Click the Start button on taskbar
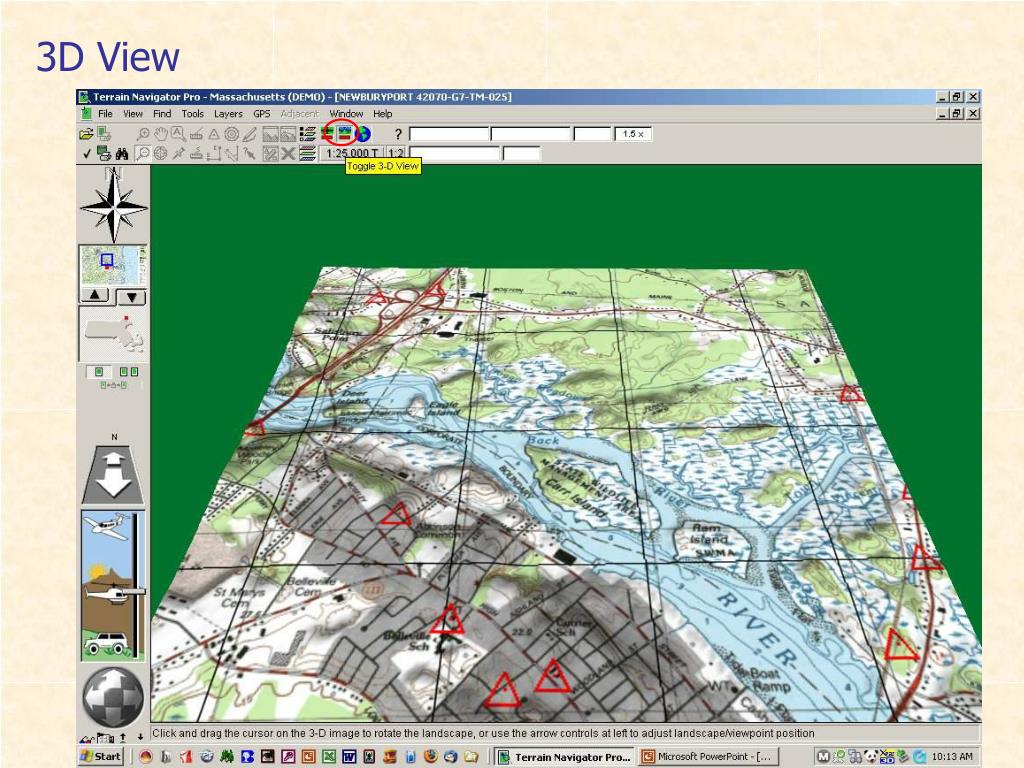The width and height of the screenshot is (1024, 768). (x=100, y=756)
